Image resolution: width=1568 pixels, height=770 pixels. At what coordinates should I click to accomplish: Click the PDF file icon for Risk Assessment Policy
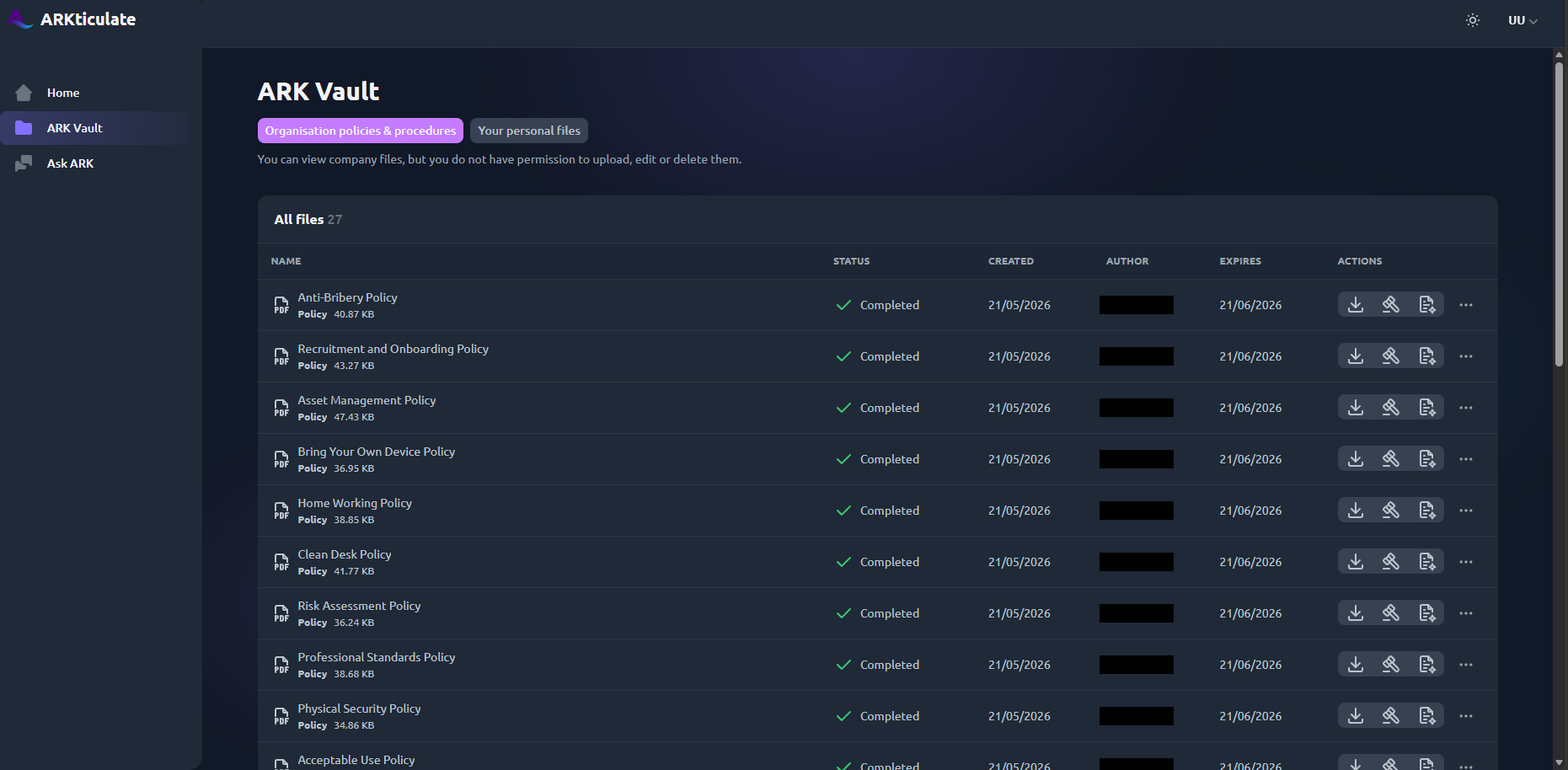(x=281, y=614)
